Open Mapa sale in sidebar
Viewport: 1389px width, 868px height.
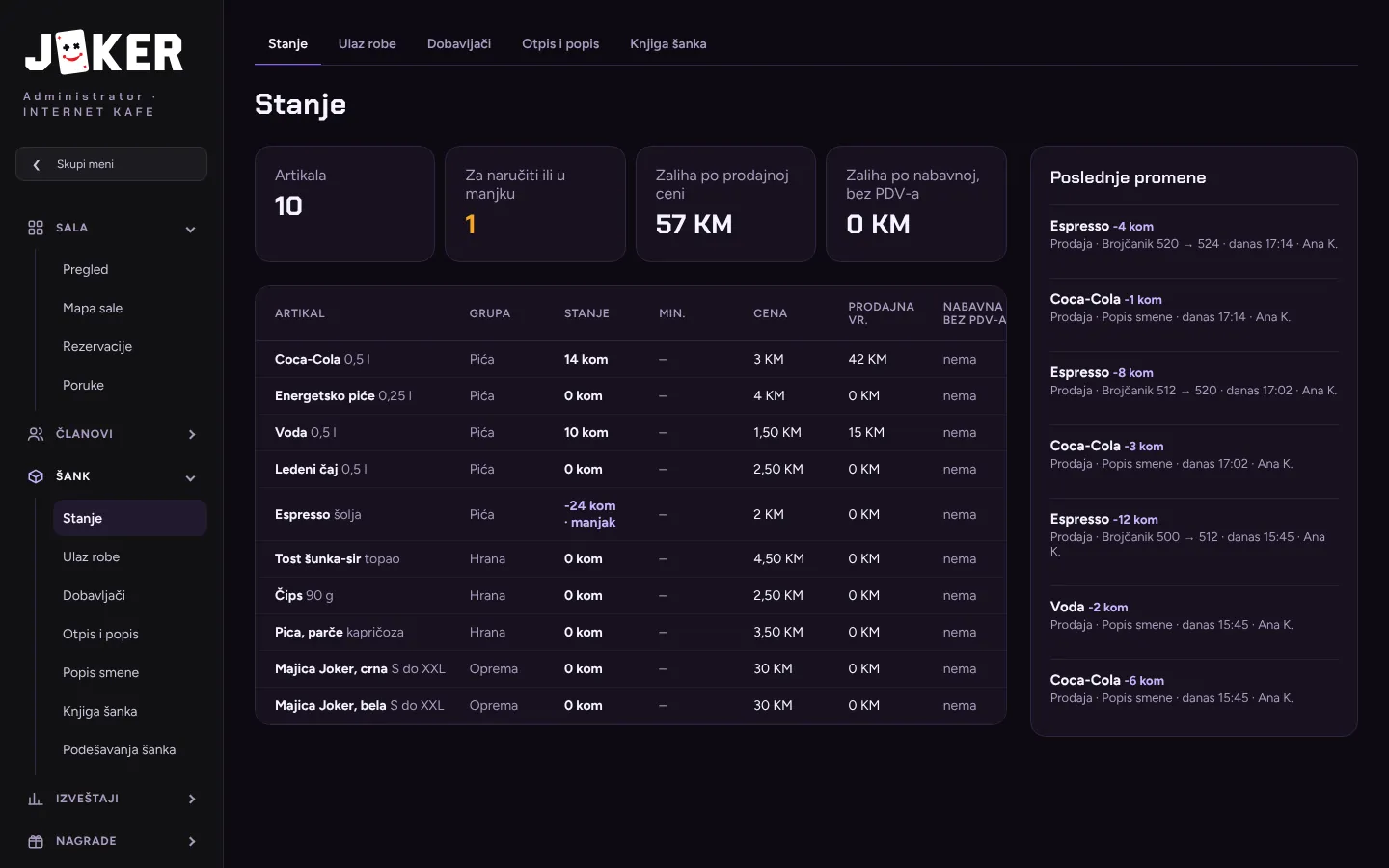[130, 308]
